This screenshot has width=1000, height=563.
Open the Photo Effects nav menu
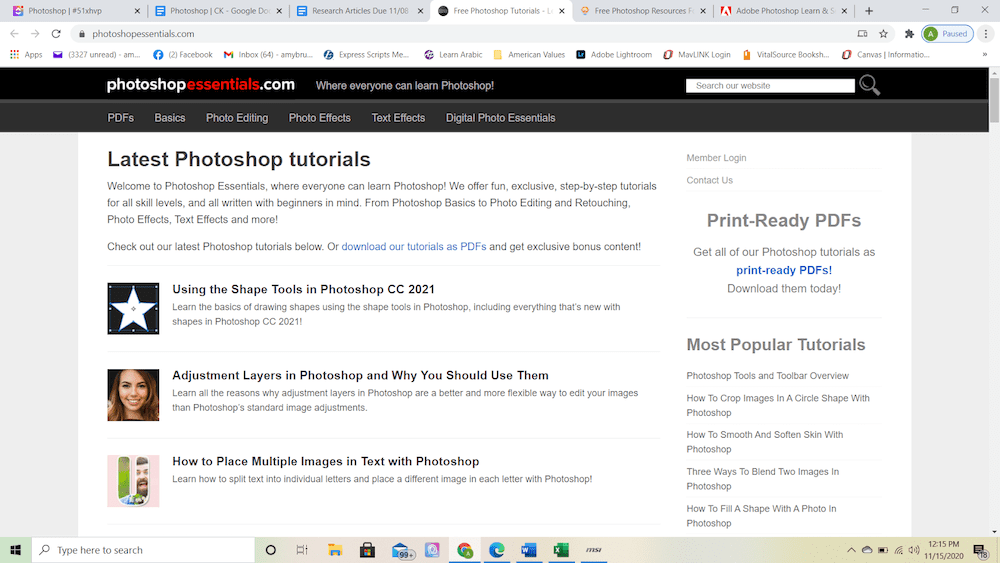[320, 118]
